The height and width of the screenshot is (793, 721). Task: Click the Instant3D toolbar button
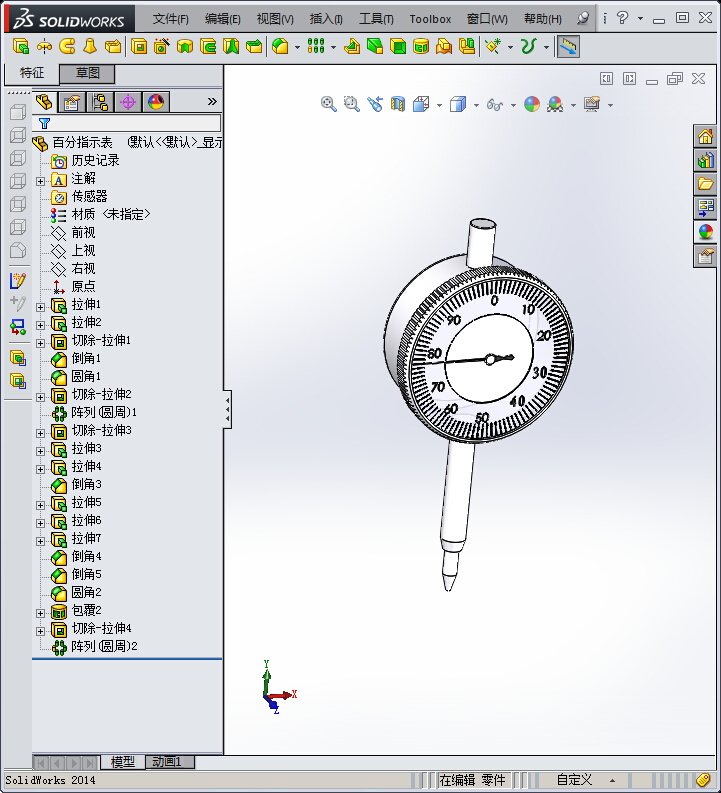pos(568,47)
